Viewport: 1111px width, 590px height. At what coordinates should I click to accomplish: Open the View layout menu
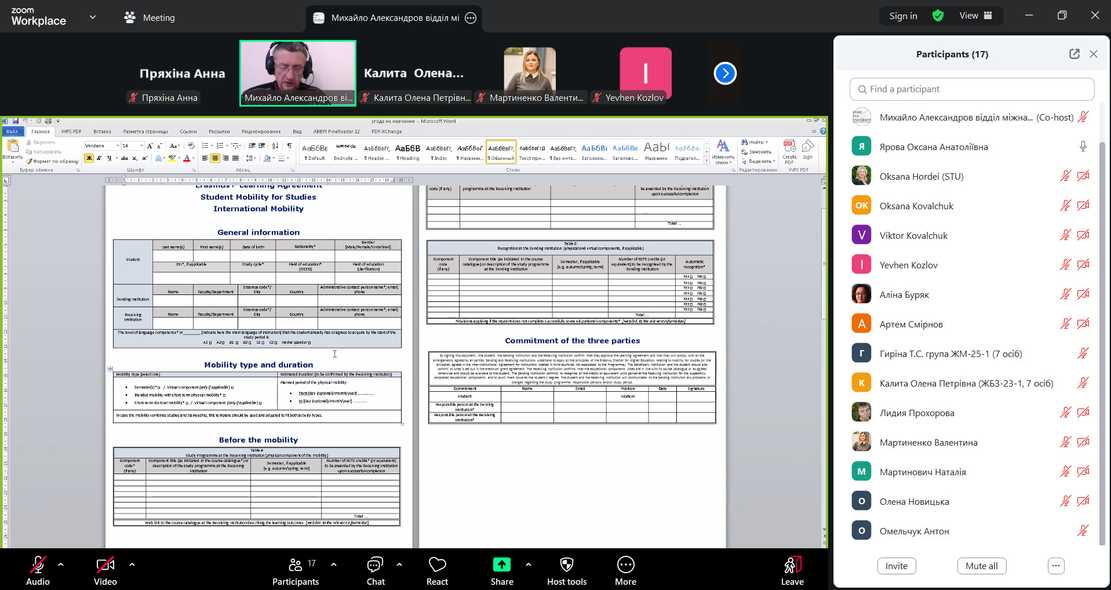coord(975,16)
